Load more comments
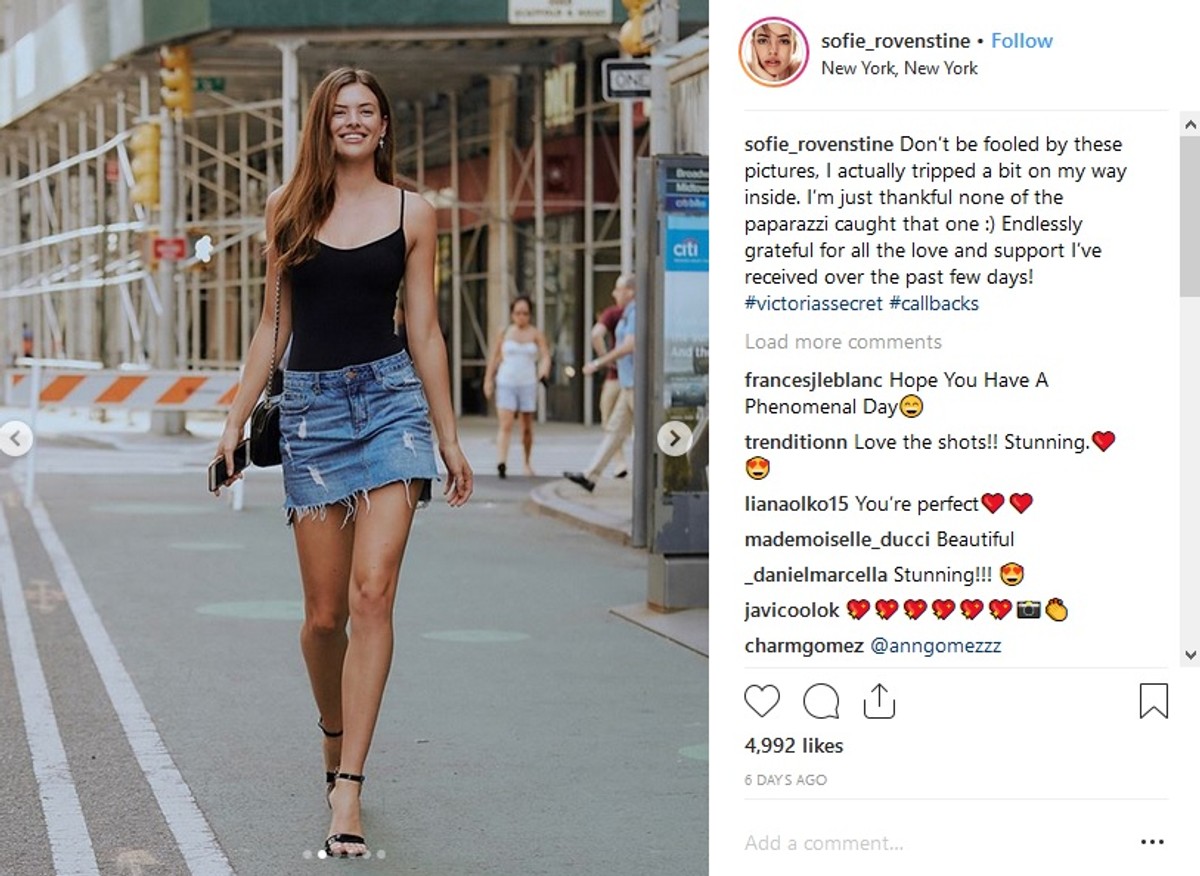Image resolution: width=1200 pixels, height=876 pixels. pos(843,342)
